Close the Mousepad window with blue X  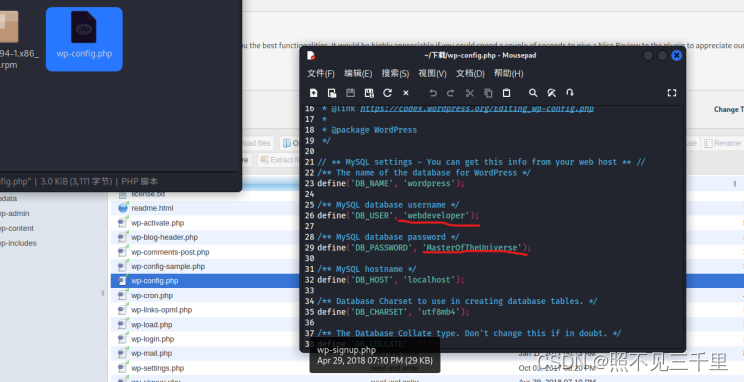[677, 56]
